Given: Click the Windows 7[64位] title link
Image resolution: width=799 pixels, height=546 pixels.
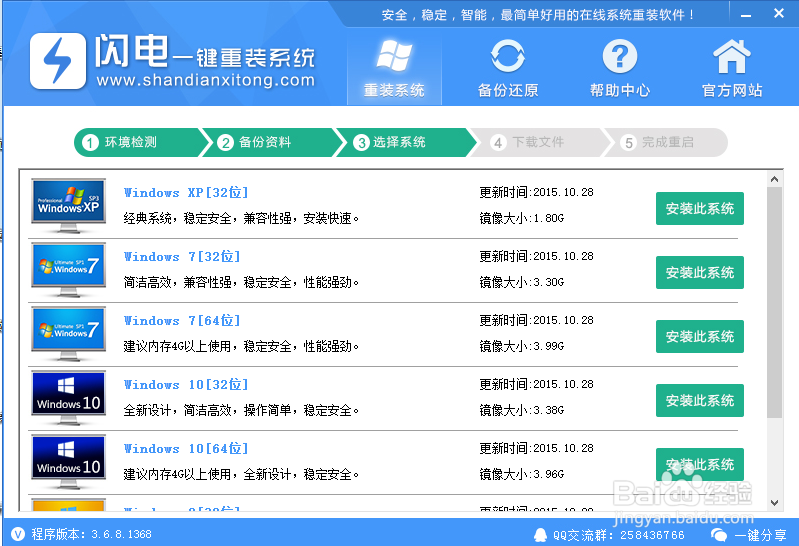Looking at the screenshot, I should pos(182,321).
